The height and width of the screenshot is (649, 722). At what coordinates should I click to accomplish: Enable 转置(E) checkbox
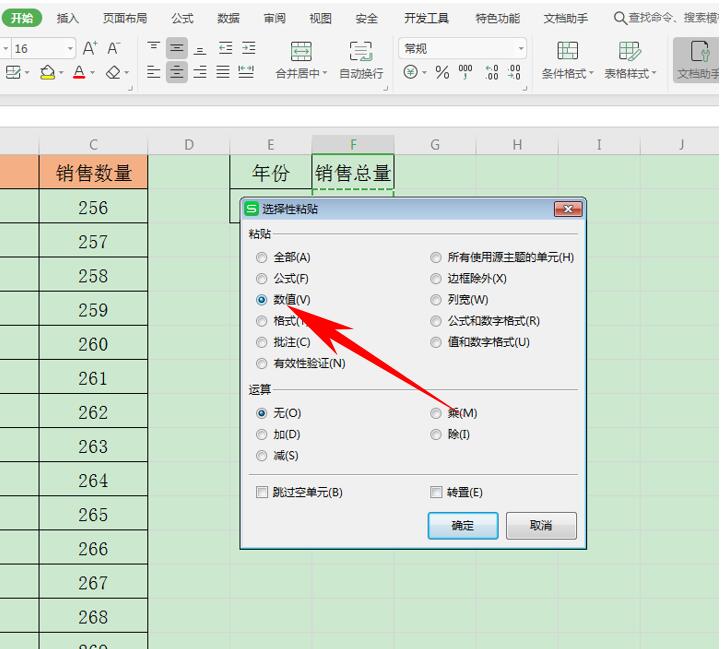pos(436,492)
